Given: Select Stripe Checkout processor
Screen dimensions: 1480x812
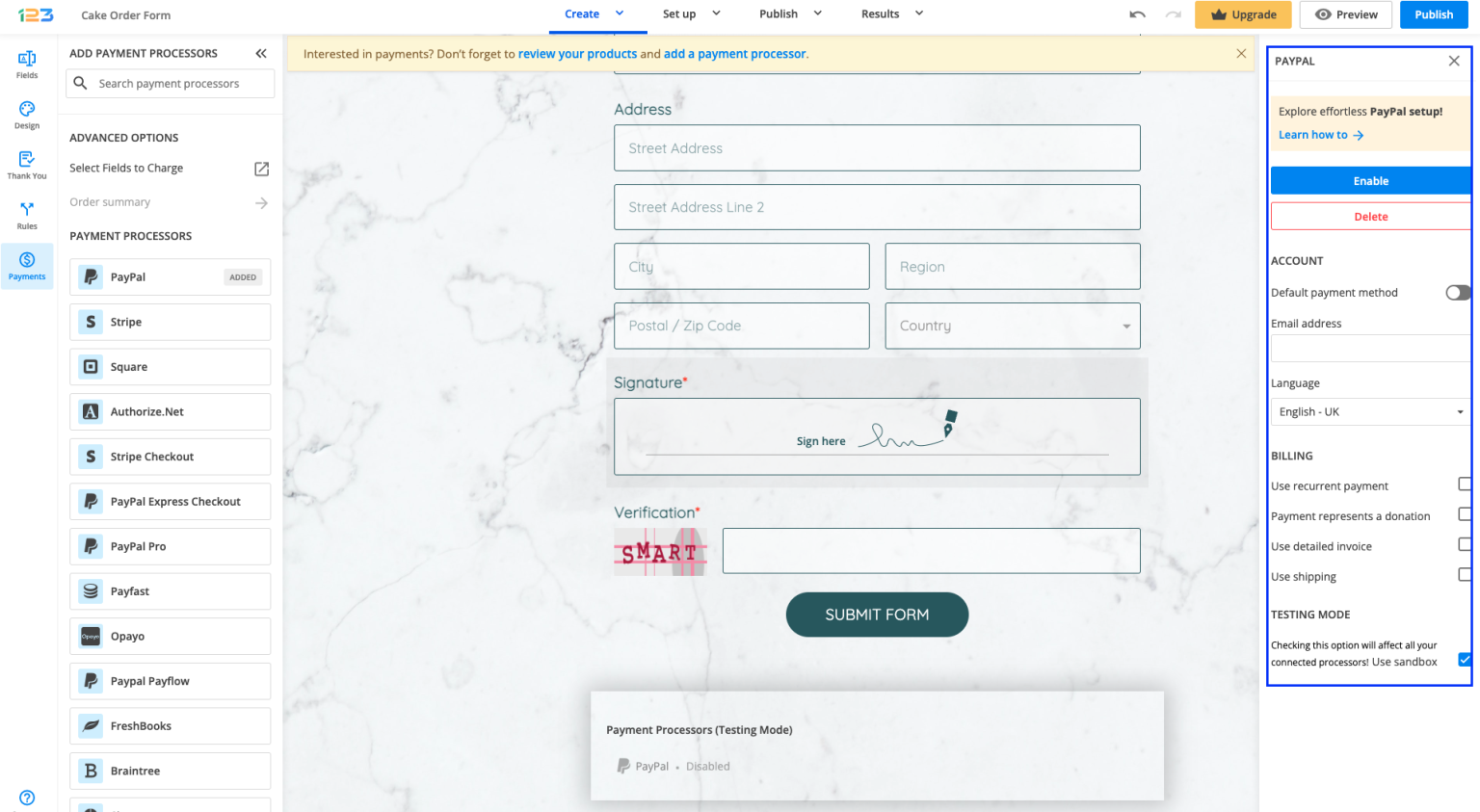Looking at the screenshot, I should [170, 457].
